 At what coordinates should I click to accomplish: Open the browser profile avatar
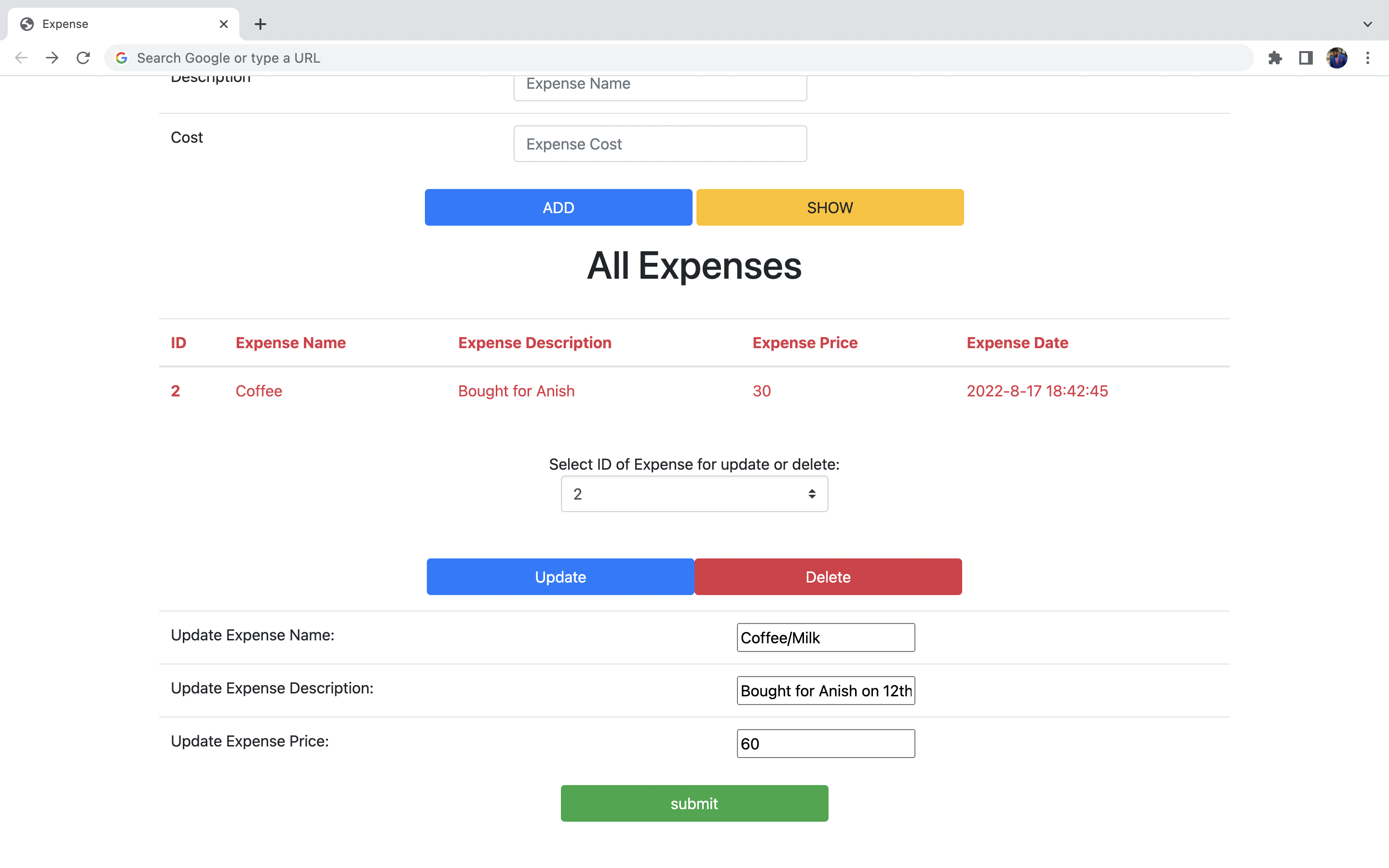pyautogui.click(x=1337, y=57)
